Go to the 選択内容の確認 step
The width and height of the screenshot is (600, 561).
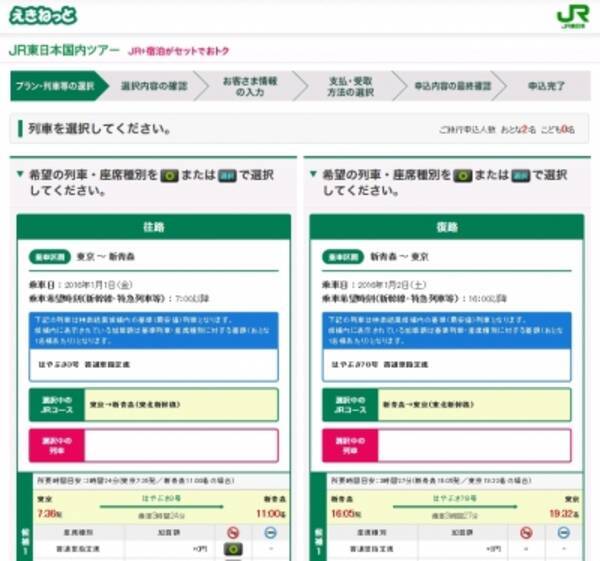[x=154, y=86]
